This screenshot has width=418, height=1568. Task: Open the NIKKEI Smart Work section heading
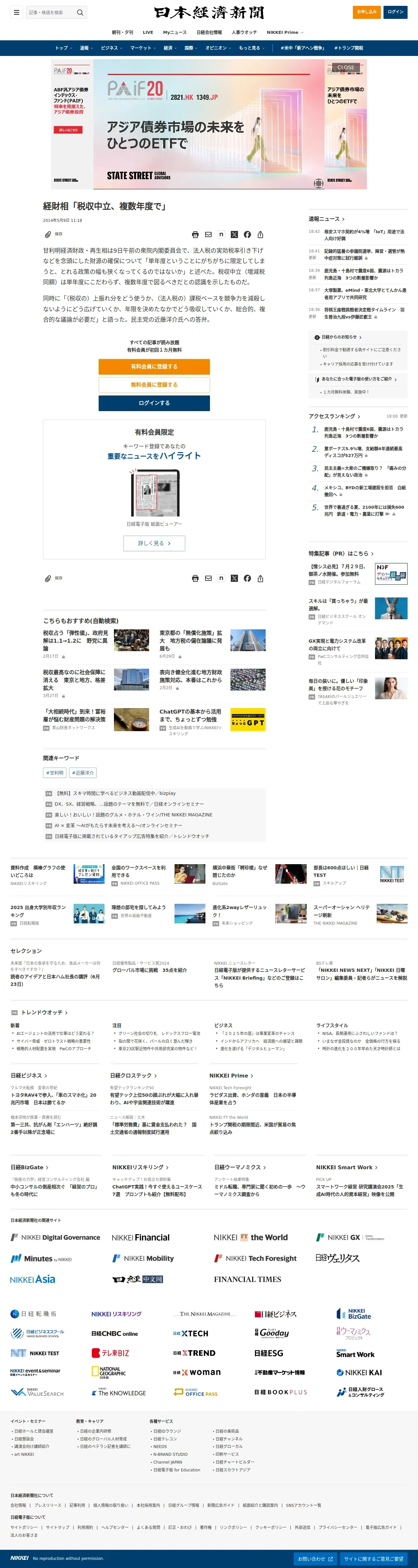pos(347,1167)
